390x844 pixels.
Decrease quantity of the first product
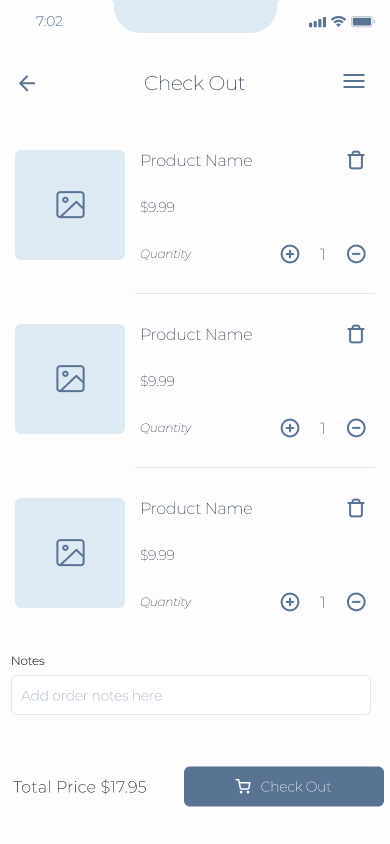click(356, 254)
